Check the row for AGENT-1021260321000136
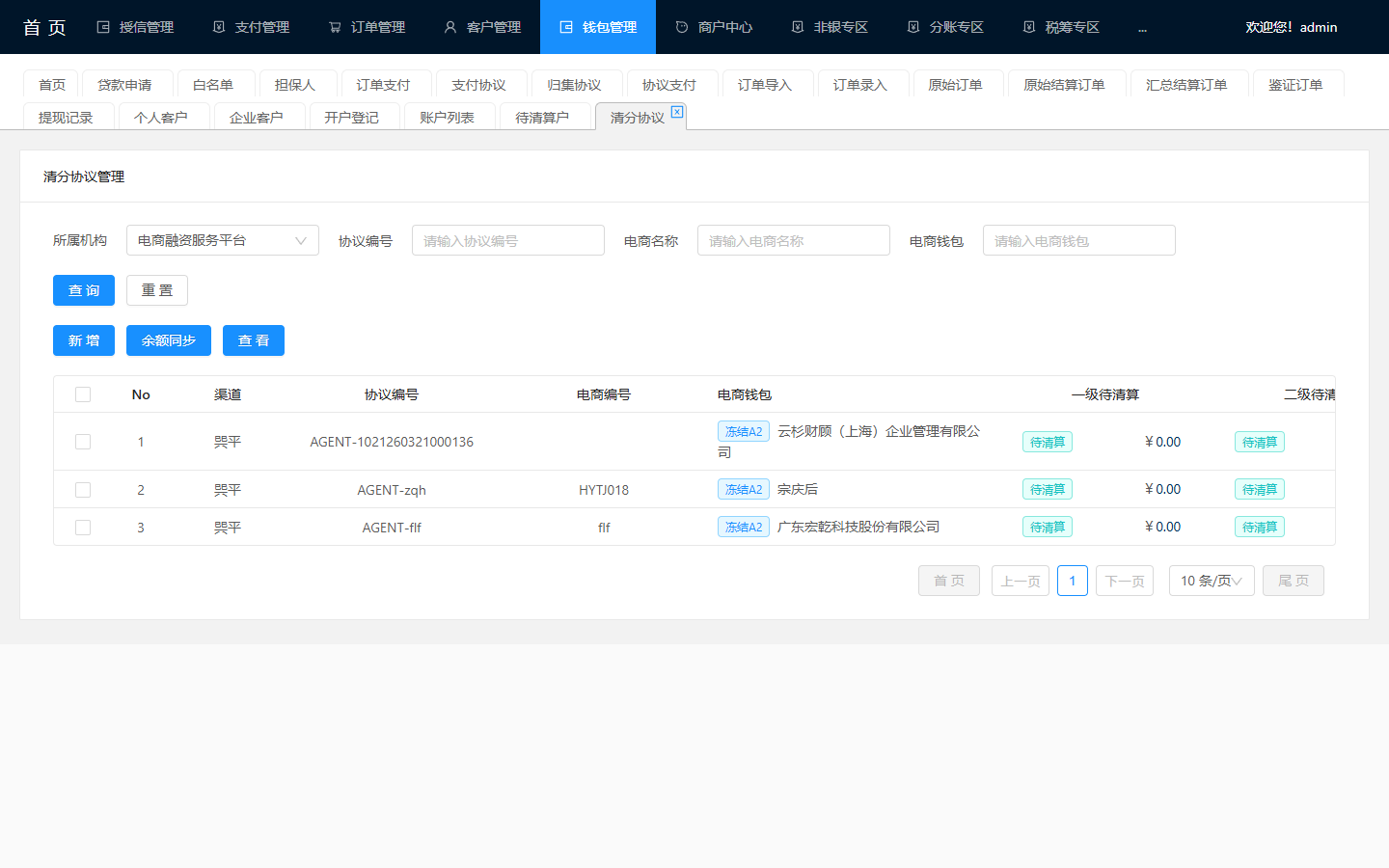Viewport: 1389px width, 868px height. (x=83, y=442)
